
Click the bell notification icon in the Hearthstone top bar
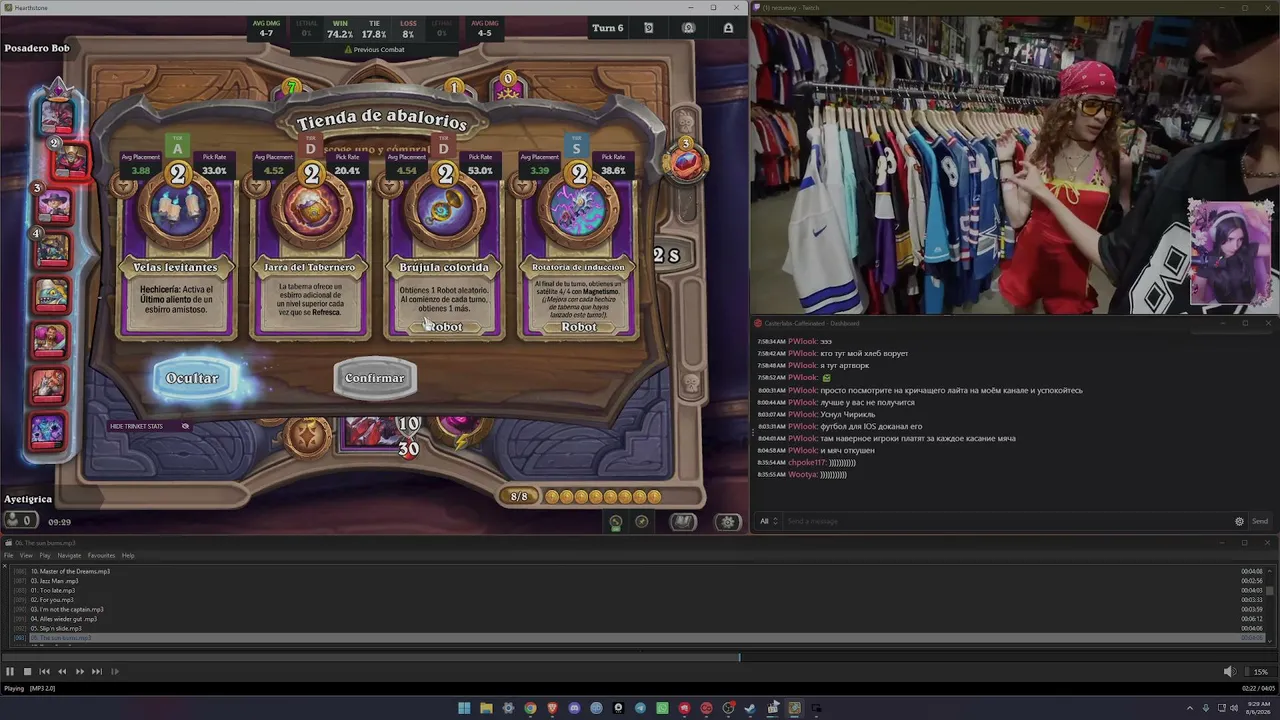click(x=728, y=28)
